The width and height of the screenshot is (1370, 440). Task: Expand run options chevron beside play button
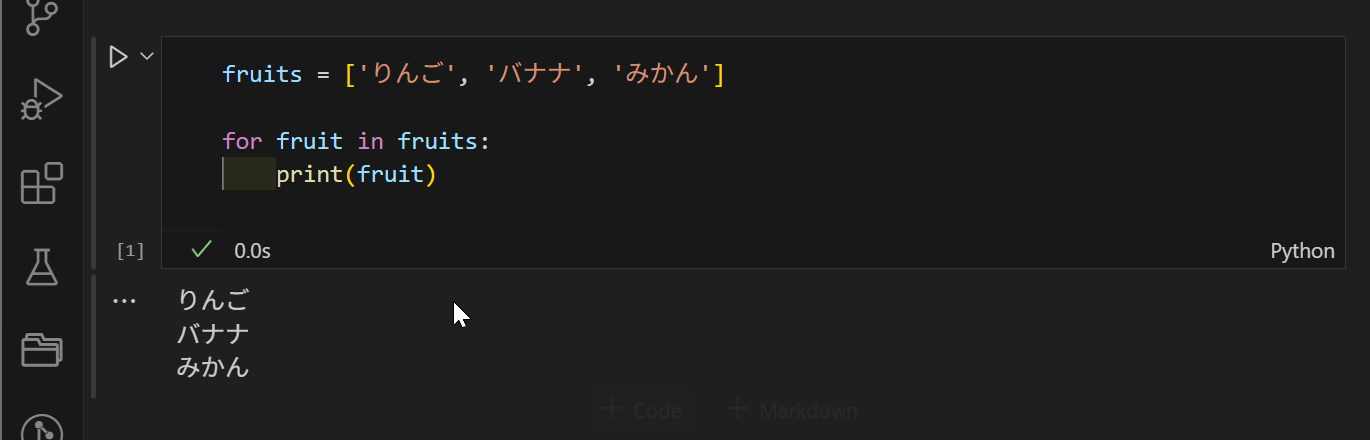tap(147, 56)
